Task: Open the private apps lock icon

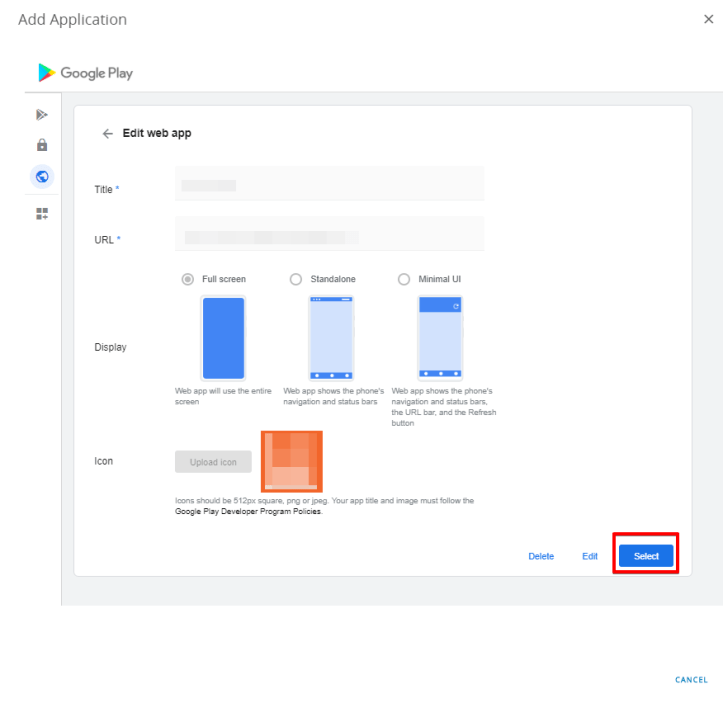Action: (x=42, y=145)
